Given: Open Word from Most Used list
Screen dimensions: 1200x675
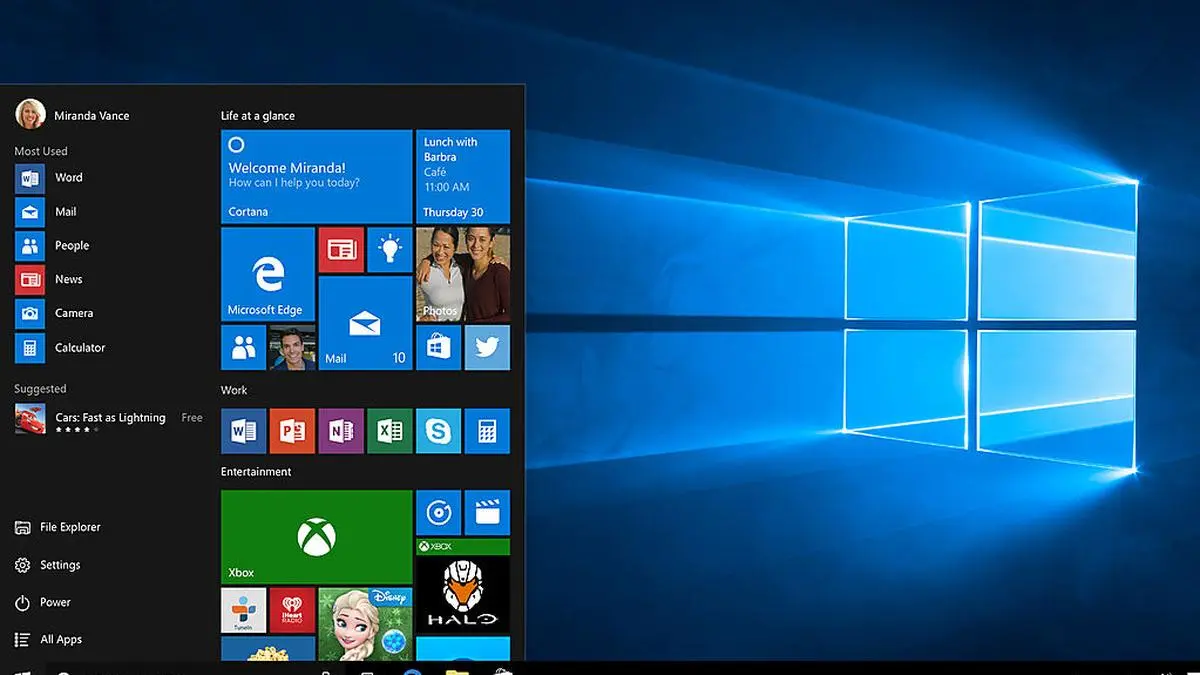Looking at the screenshot, I should point(68,178).
